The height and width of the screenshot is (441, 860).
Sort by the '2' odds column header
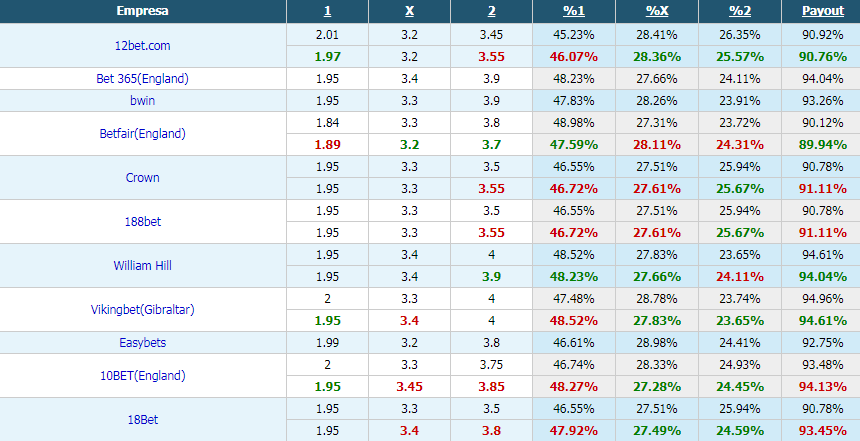point(491,11)
